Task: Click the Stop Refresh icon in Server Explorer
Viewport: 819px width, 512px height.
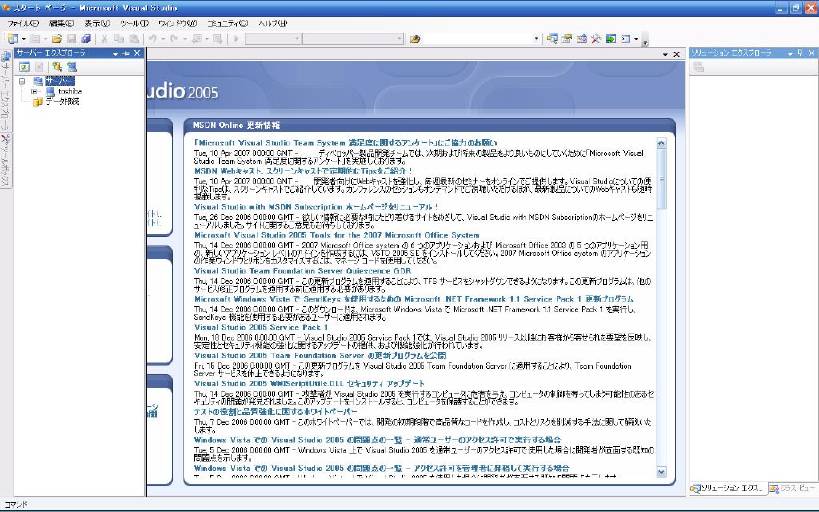Action: tap(40, 67)
